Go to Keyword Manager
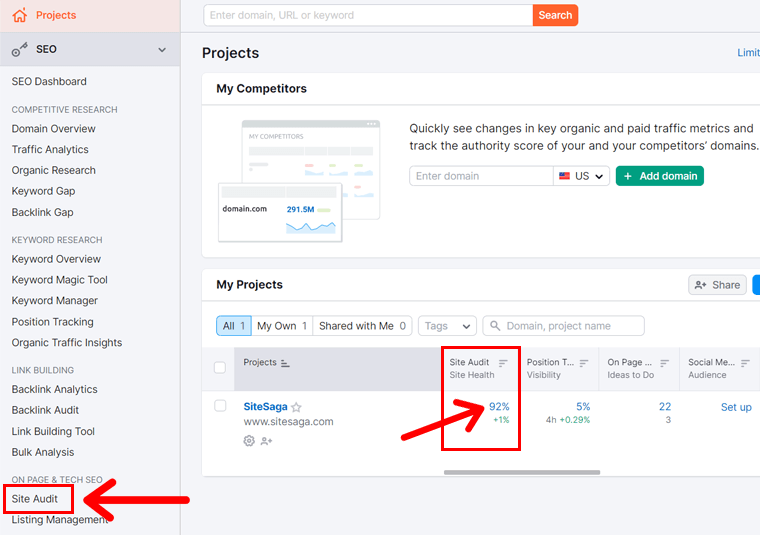This screenshot has height=535, width=760. (55, 300)
